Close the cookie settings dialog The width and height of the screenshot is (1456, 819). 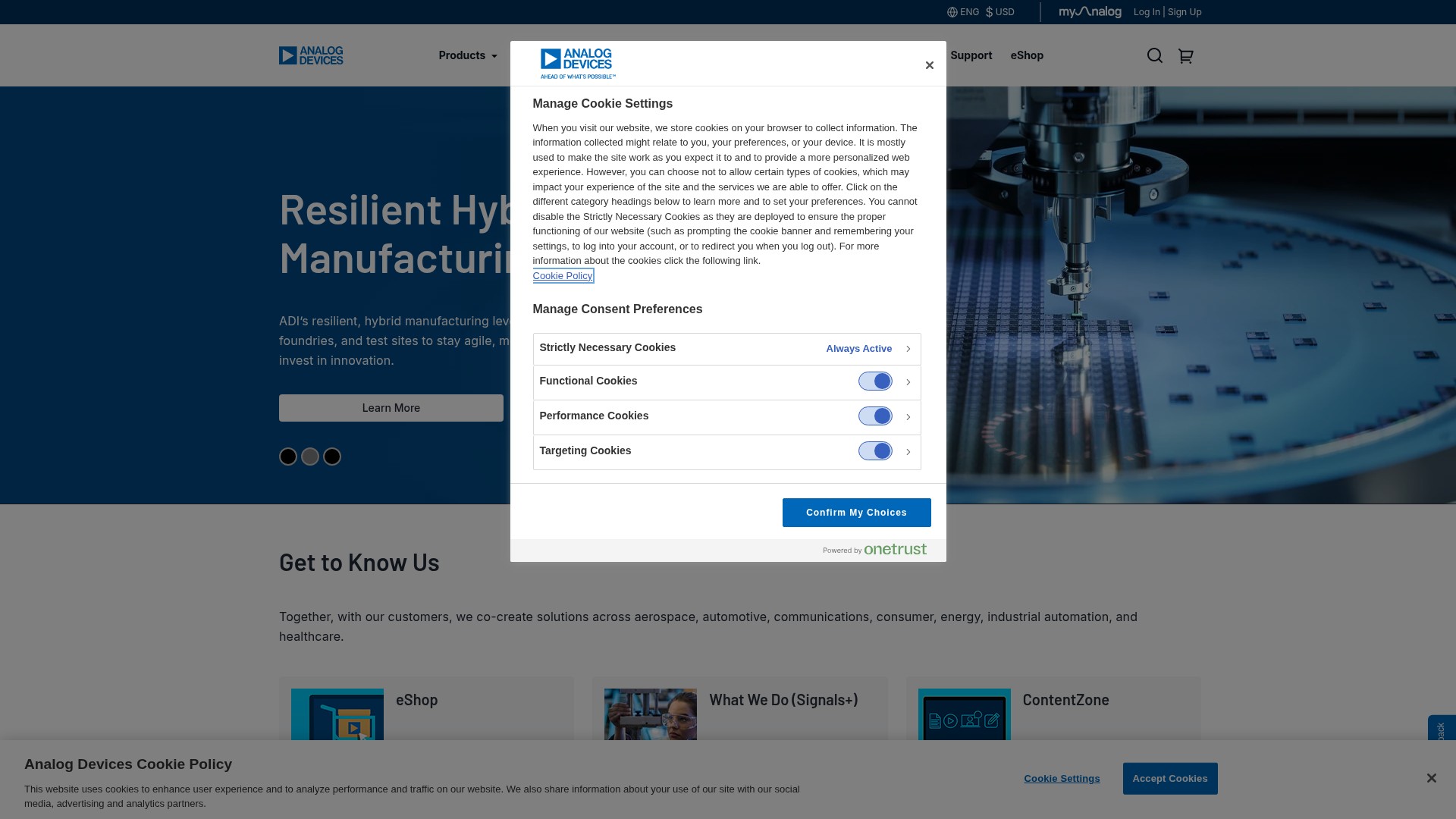[x=929, y=65]
